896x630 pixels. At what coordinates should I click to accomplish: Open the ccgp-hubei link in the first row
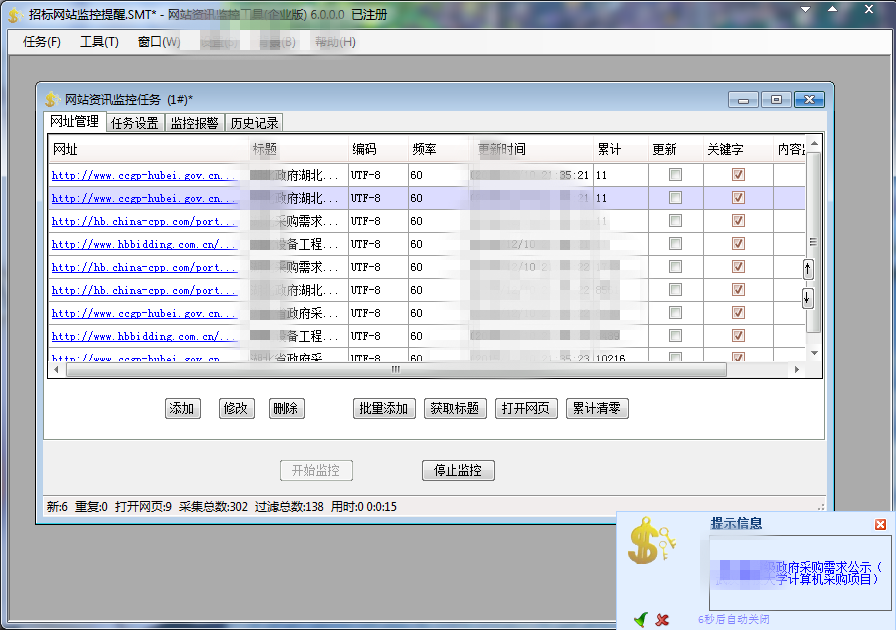click(143, 176)
